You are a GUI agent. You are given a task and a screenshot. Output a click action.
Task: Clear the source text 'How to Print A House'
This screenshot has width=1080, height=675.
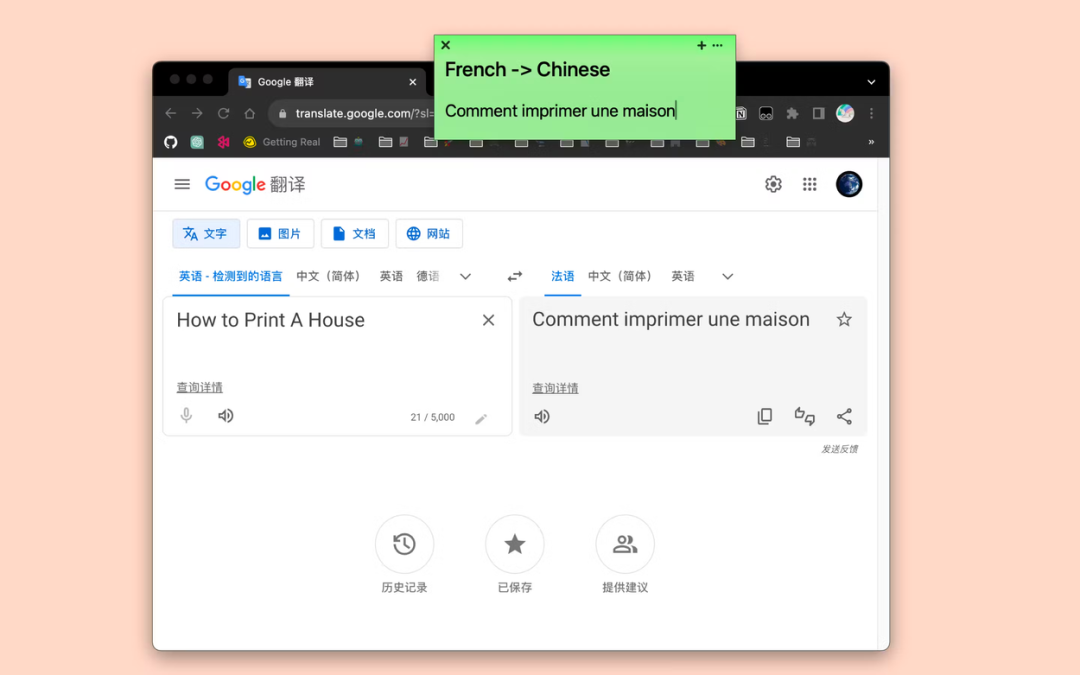488,320
